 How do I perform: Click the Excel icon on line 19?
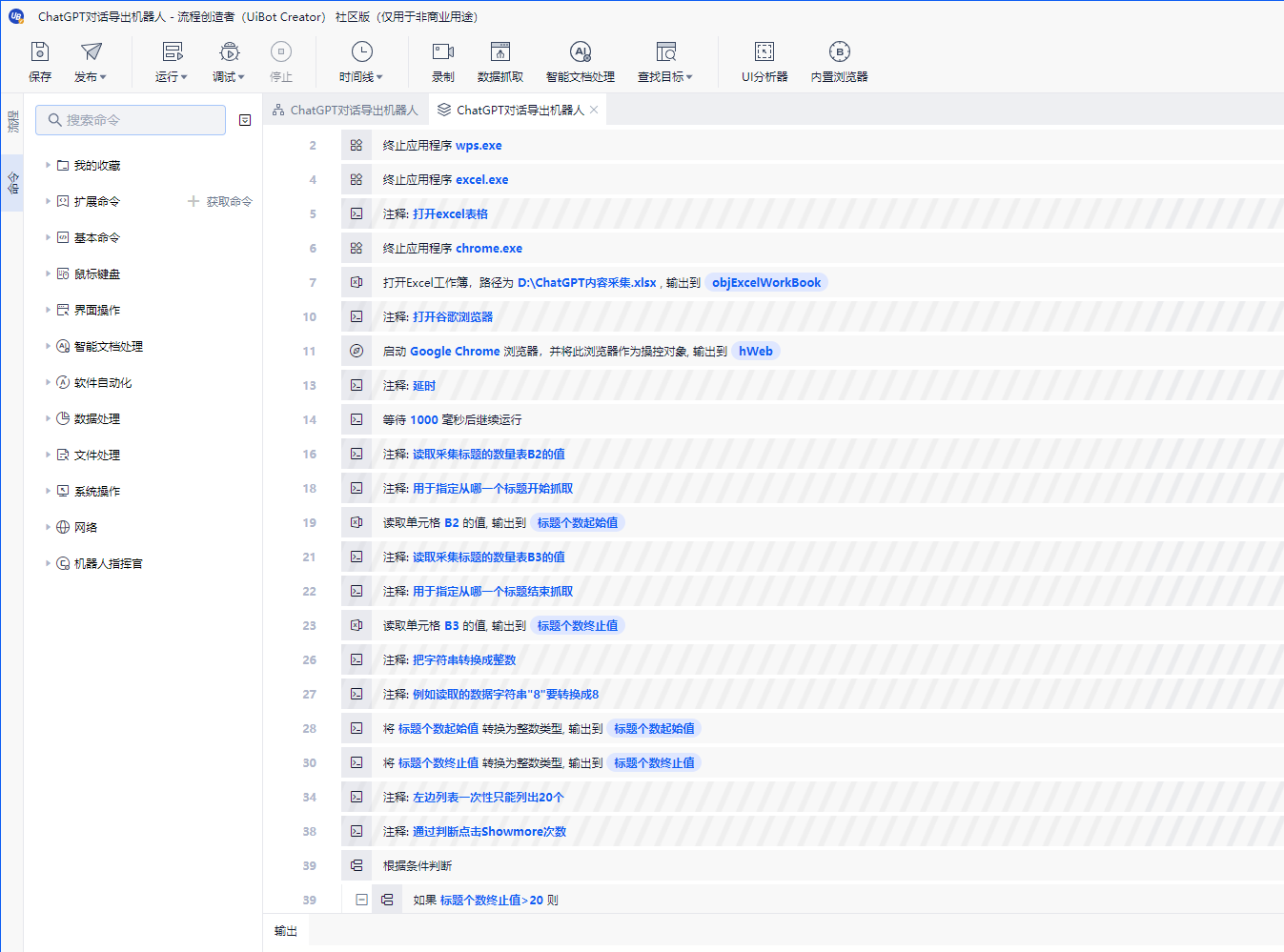pyautogui.click(x=357, y=522)
